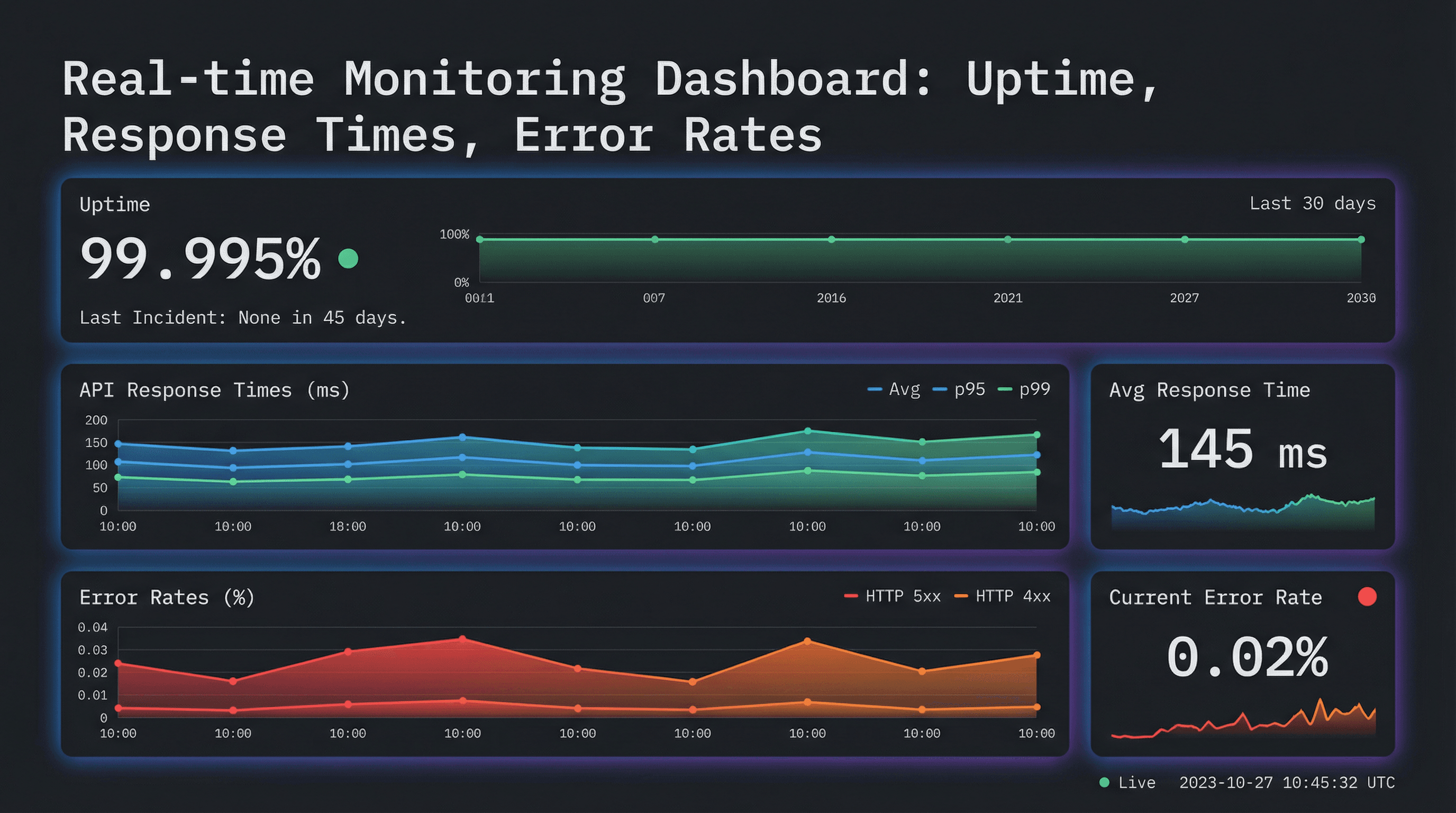
Task: Click the Last Incident status text
Action: (x=242, y=318)
